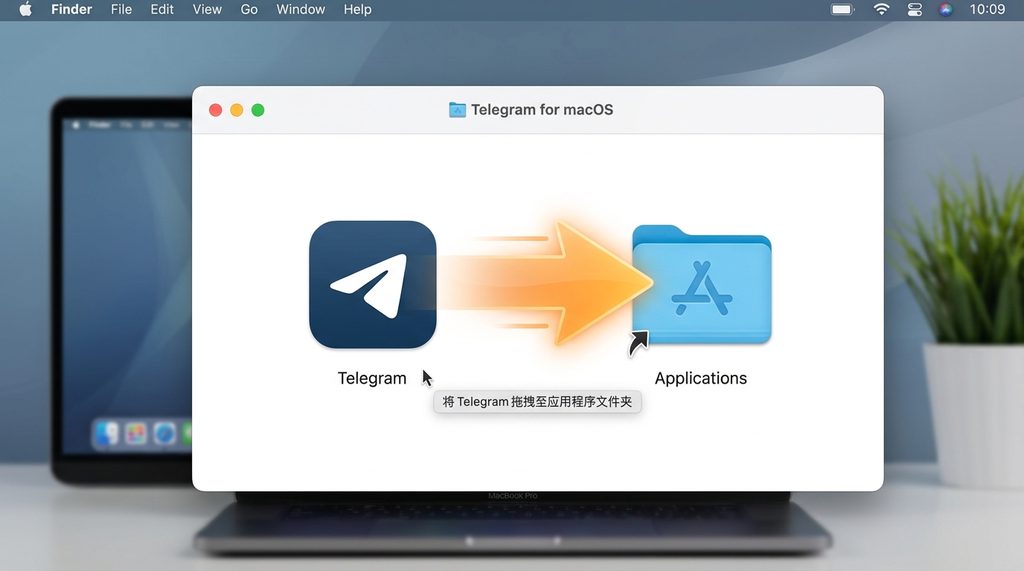Open Control Center from the menu bar
Viewport: 1024px width, 571px height.
[914, 9]
